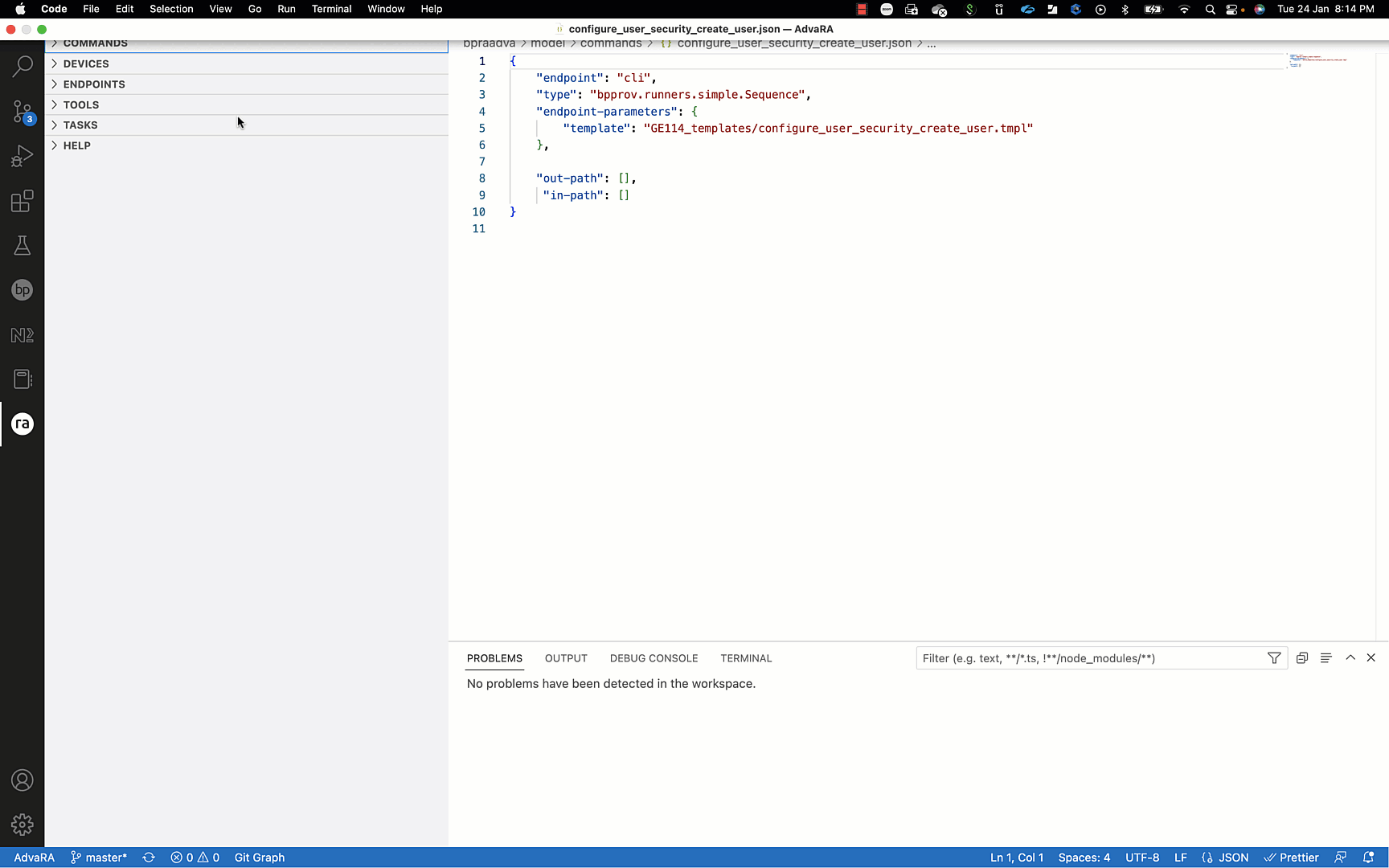Open the Search view icon

click(22, 66)
